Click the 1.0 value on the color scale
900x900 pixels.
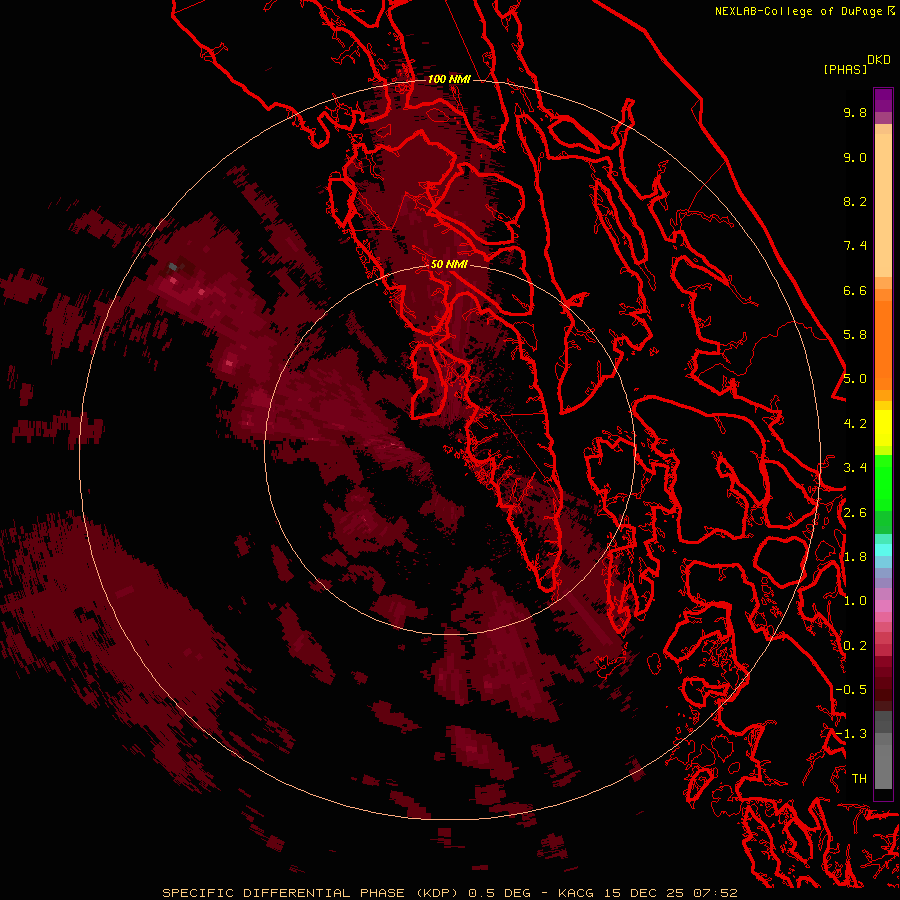point(855,601)
